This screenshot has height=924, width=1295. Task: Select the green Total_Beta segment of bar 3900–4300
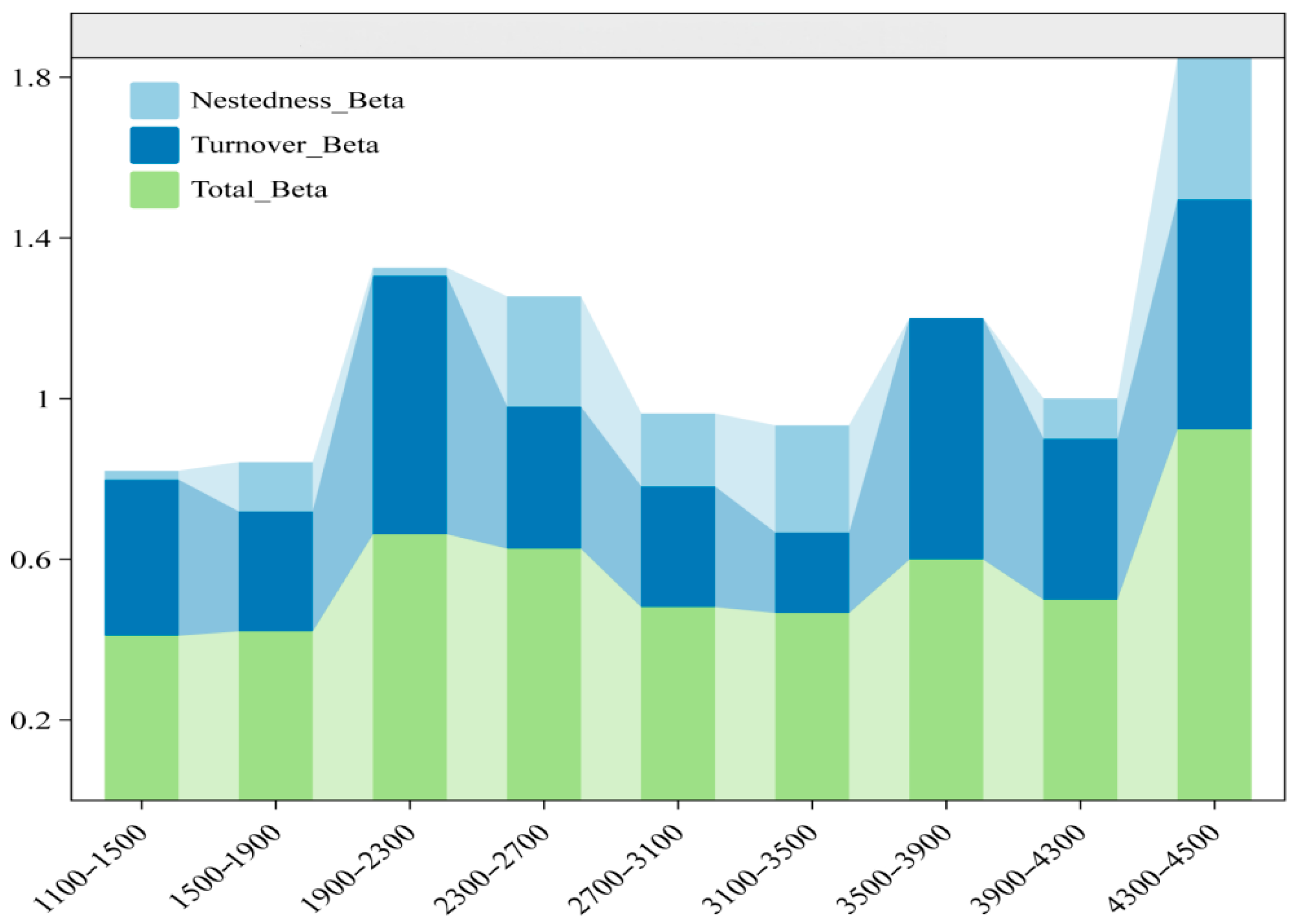(1080, 700)
